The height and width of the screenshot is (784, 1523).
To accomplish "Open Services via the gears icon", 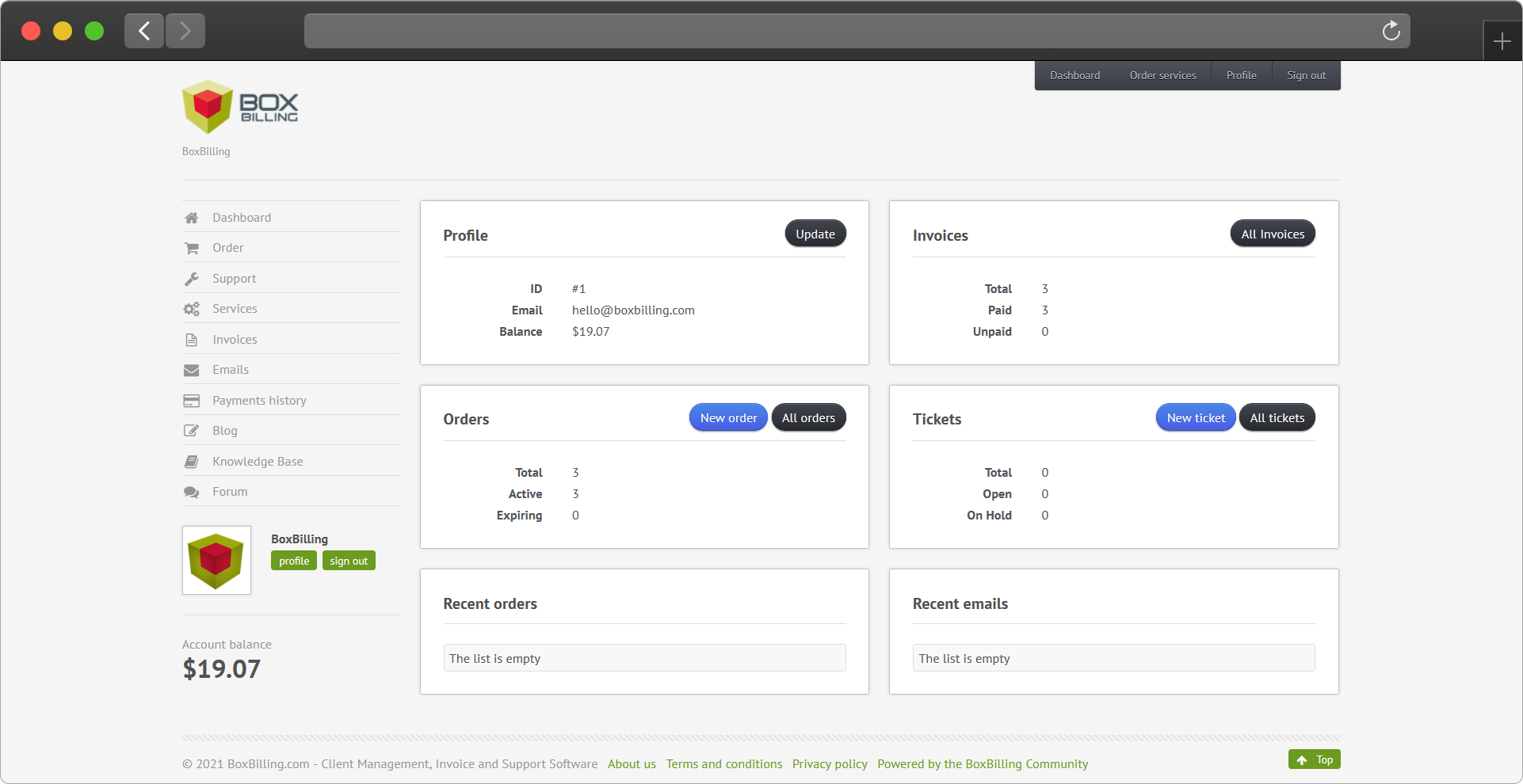I will coord(192,309).
